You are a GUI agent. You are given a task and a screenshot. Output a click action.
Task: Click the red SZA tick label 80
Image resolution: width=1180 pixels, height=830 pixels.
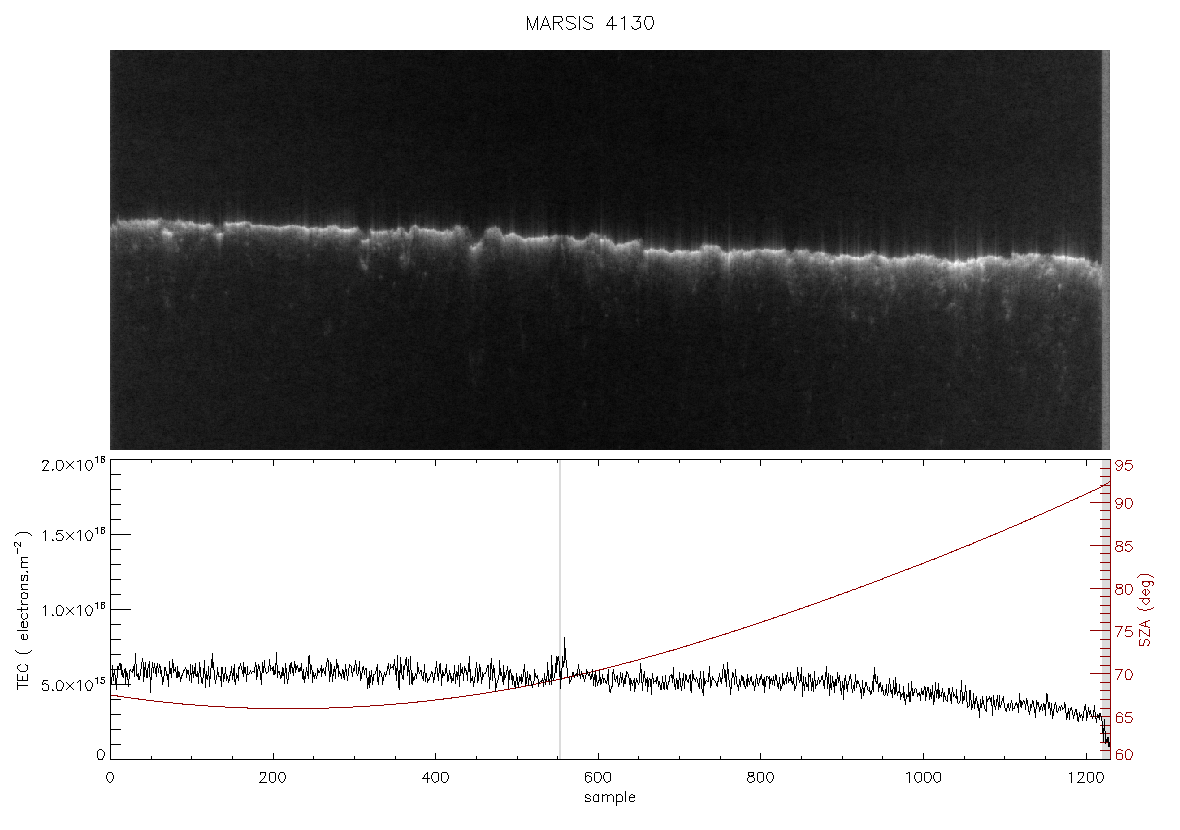1124,589
